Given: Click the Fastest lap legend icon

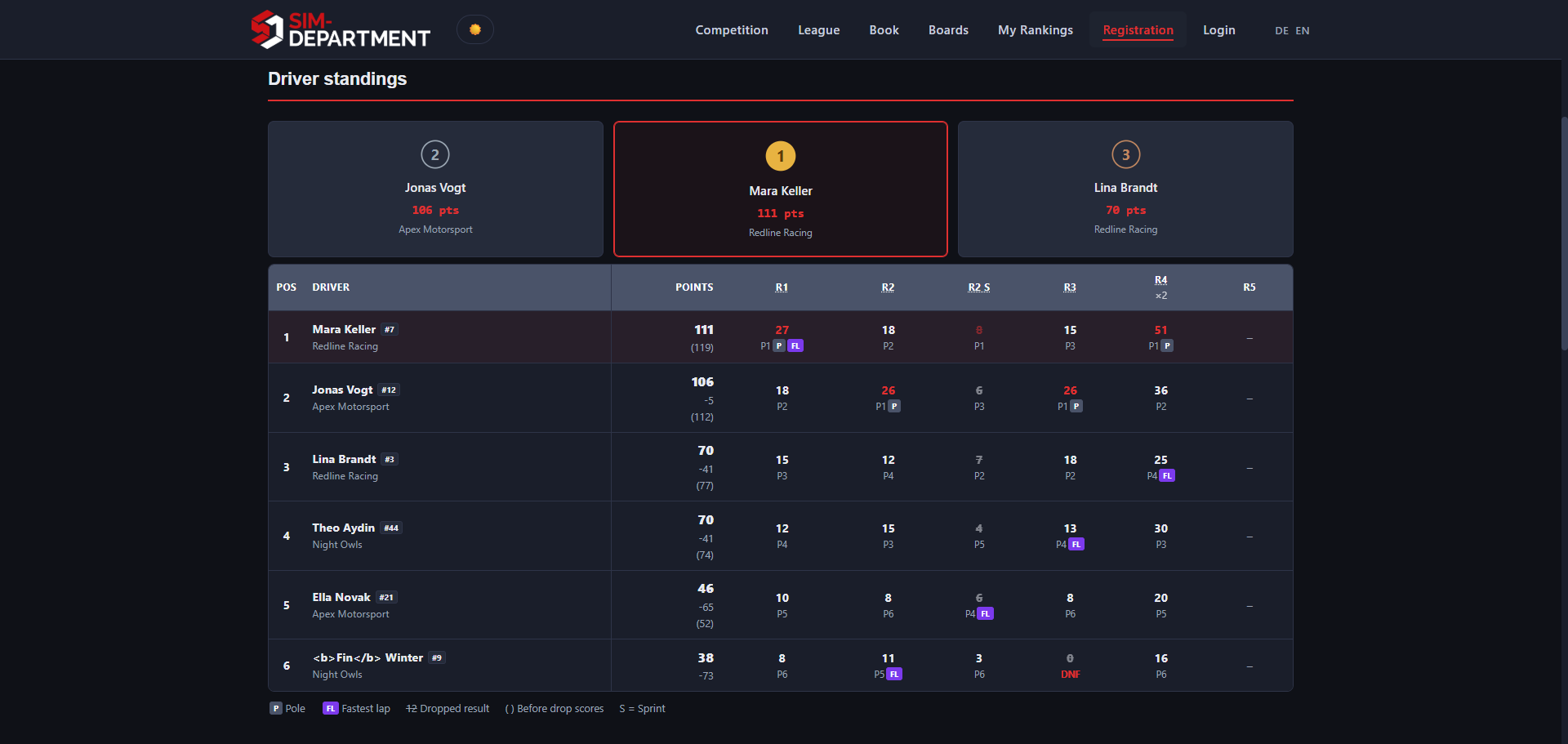Looking at the screenshot, I should [331, 709].
